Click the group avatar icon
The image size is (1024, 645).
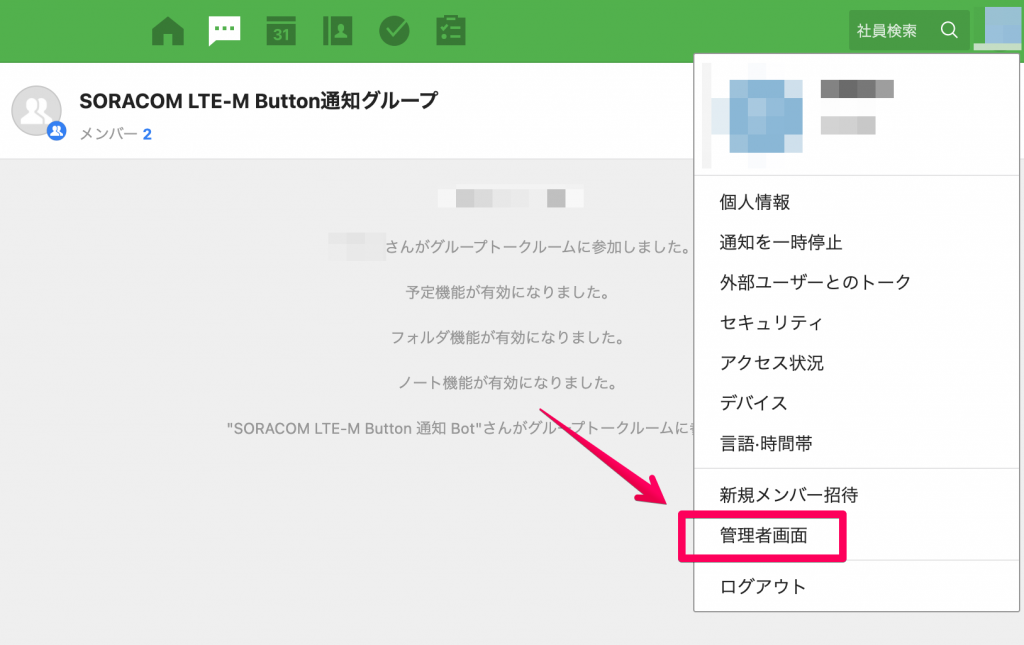tap(37, 112)
